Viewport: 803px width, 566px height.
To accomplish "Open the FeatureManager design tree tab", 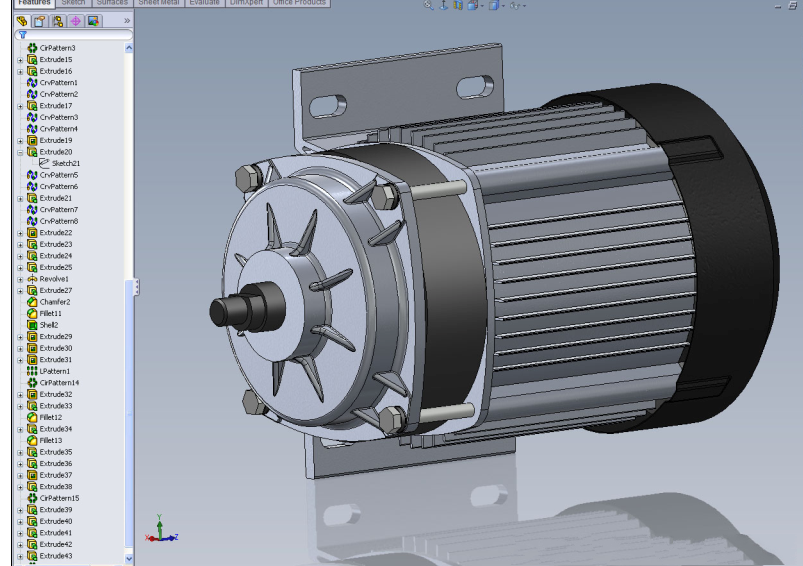I will point(22,21).
